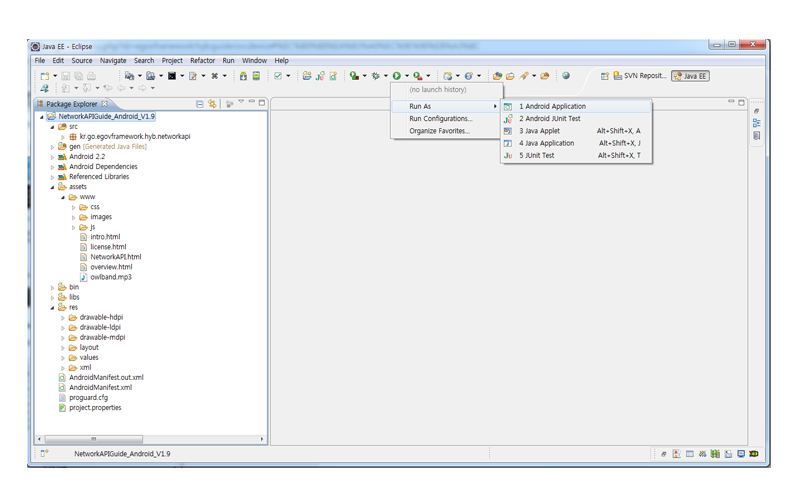800x500 pixels.
Task: Click the Package Explorer horizontal scrollbar
Action: click(150, 439)
